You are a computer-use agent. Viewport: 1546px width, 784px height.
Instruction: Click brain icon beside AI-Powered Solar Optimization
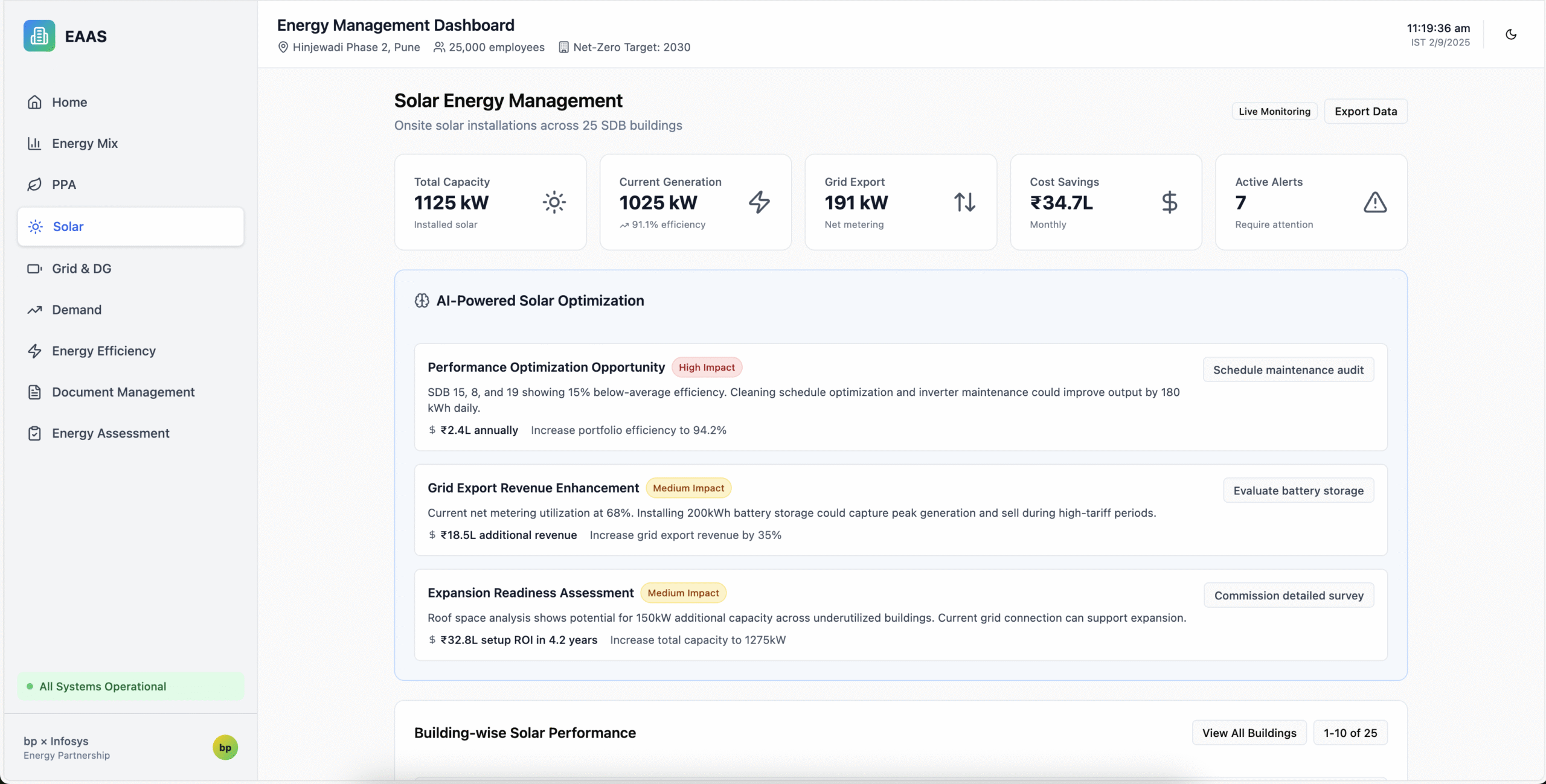tap(422, 301)
